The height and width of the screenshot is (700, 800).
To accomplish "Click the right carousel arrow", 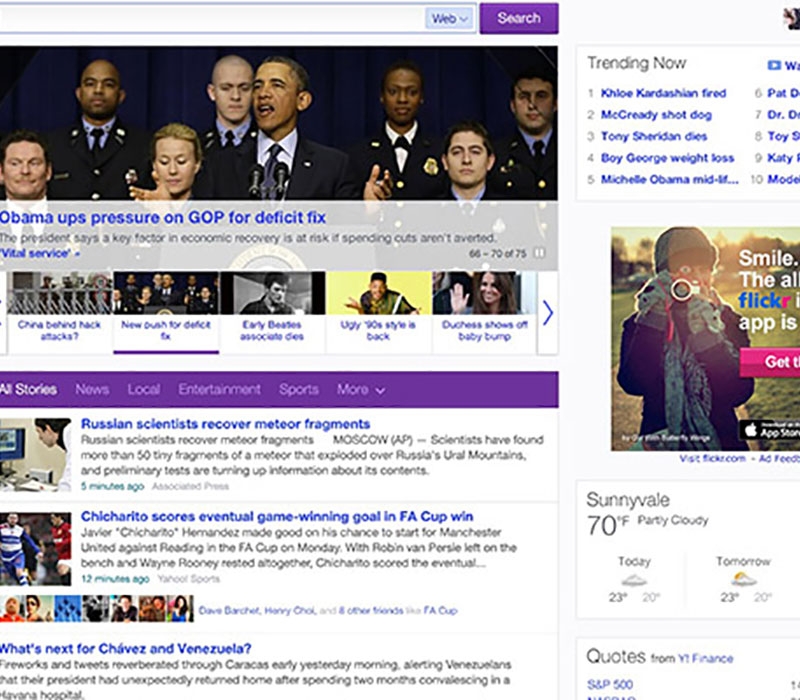I will [547, 312].
